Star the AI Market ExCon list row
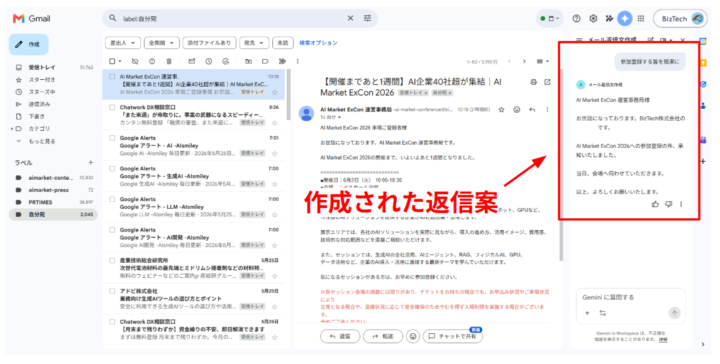The image size is (720, 364). [x=275, y=92]
